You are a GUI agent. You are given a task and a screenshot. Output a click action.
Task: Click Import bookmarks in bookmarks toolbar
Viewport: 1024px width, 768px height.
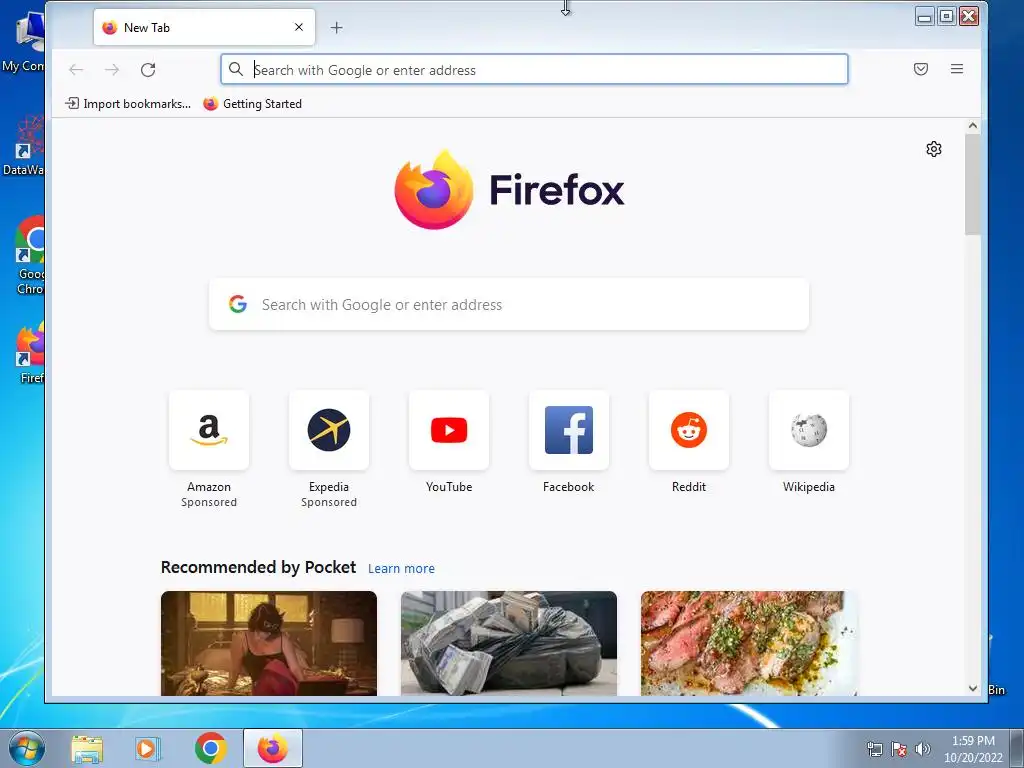click(128, 104)
